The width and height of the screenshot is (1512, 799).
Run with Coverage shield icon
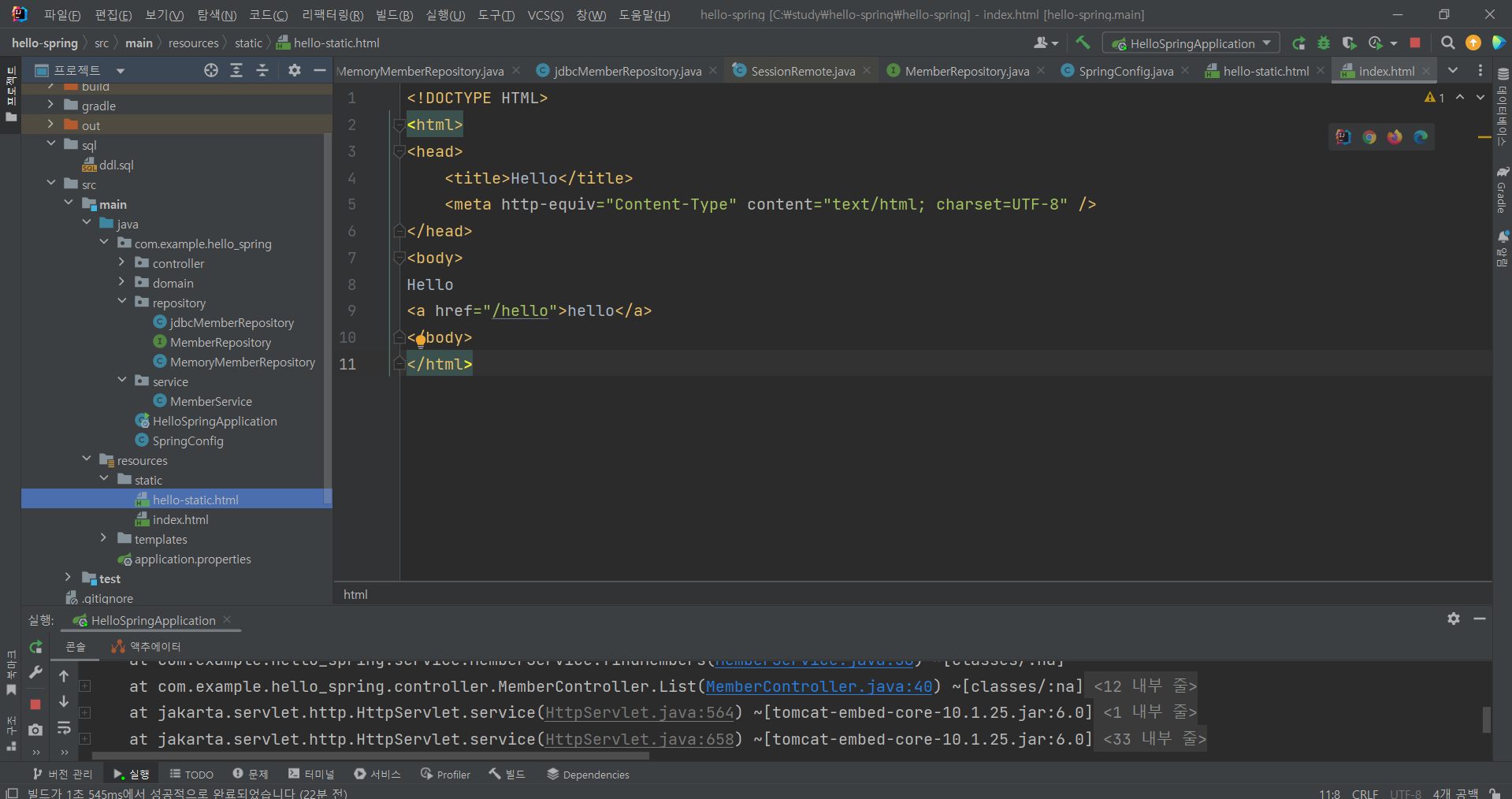[1349, 43]
